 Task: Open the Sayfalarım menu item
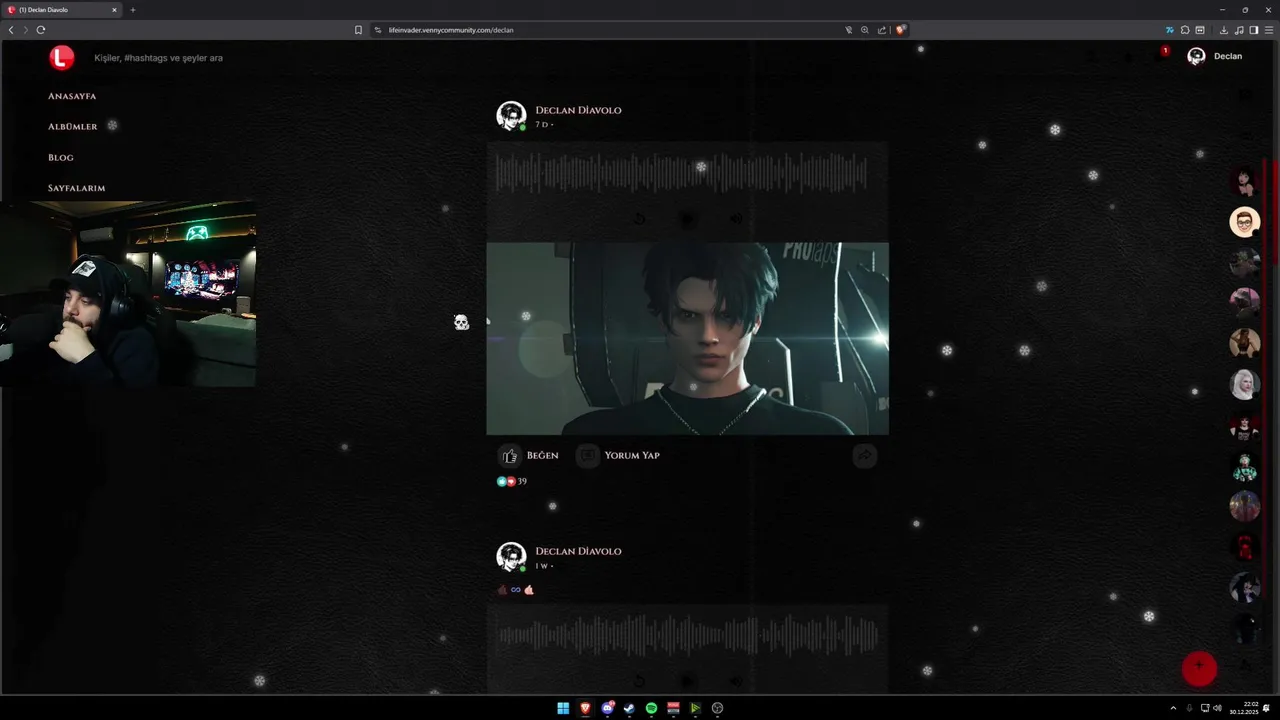(76, 188)
